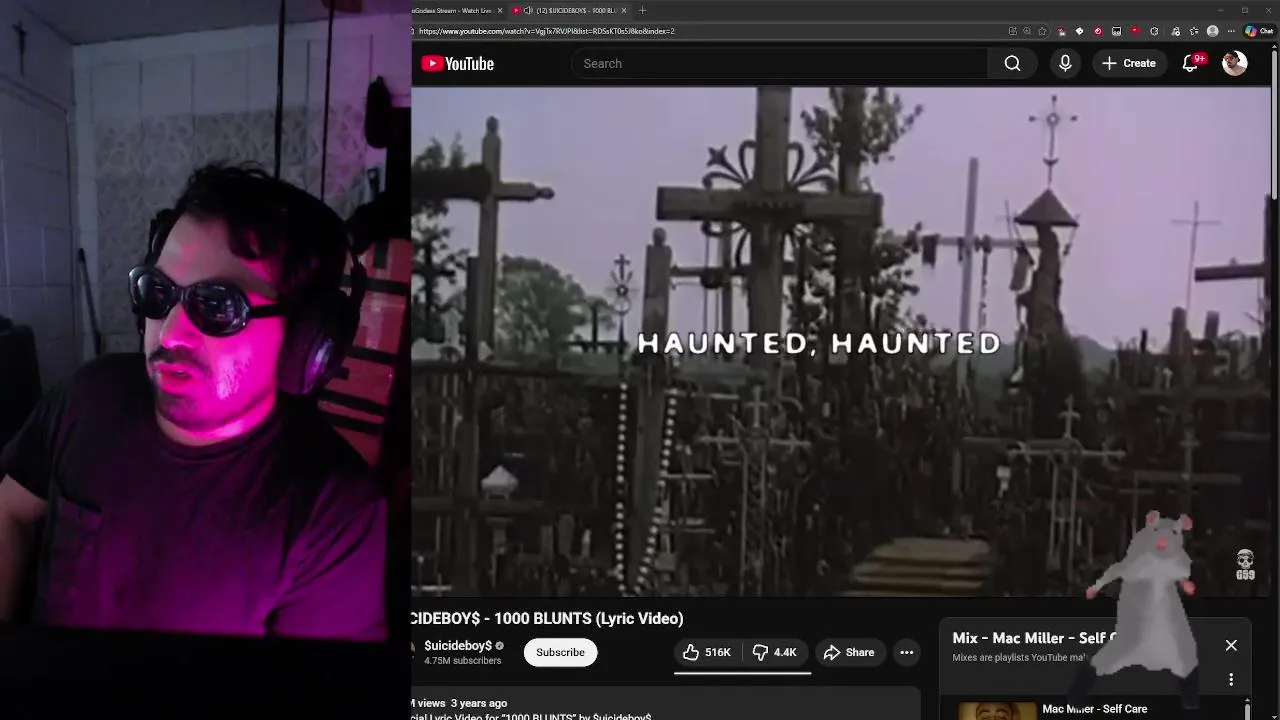This screenshot has height=720, width=1280.
Task: Open the YouTube account avatar menu
Action: tap(1235, 63)
